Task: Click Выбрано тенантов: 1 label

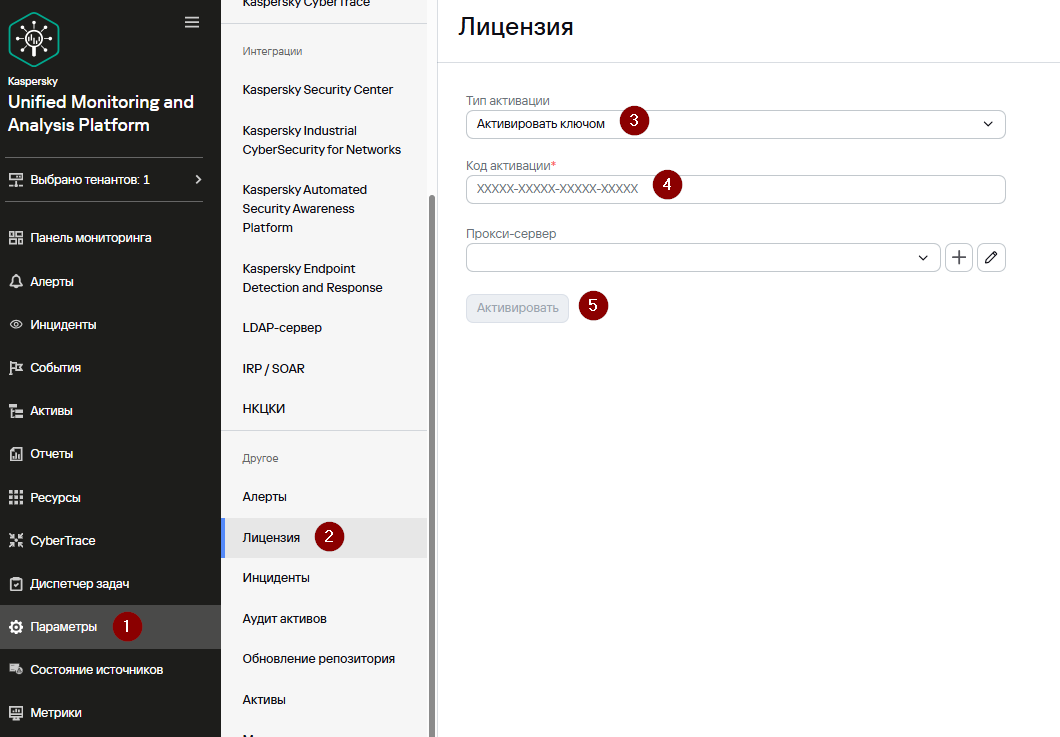Action: [90, 180]
